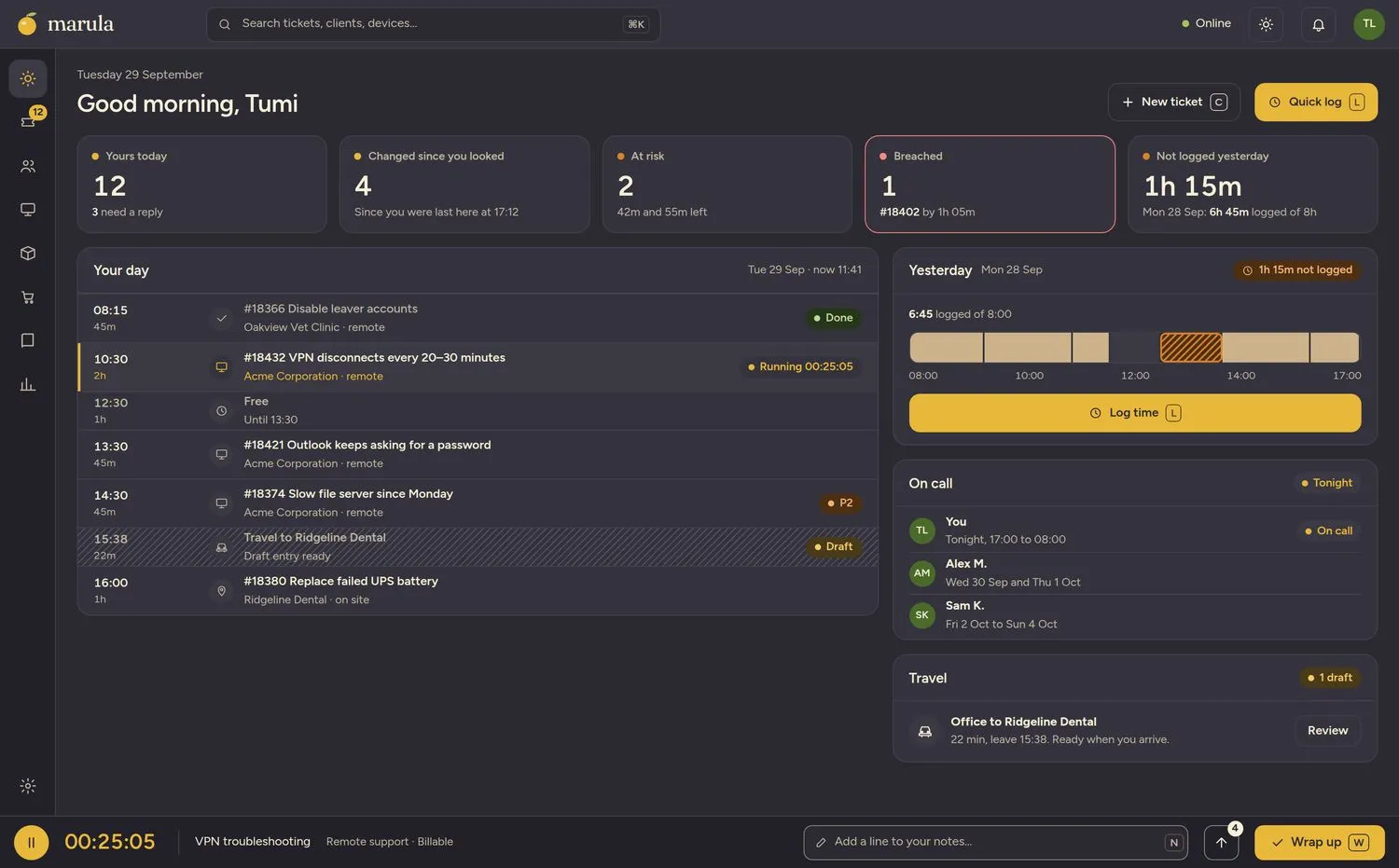Open the TL user avatar menu
Image resolution: width=1399 pixels, height=868 pixels.
pos(1369,24)
